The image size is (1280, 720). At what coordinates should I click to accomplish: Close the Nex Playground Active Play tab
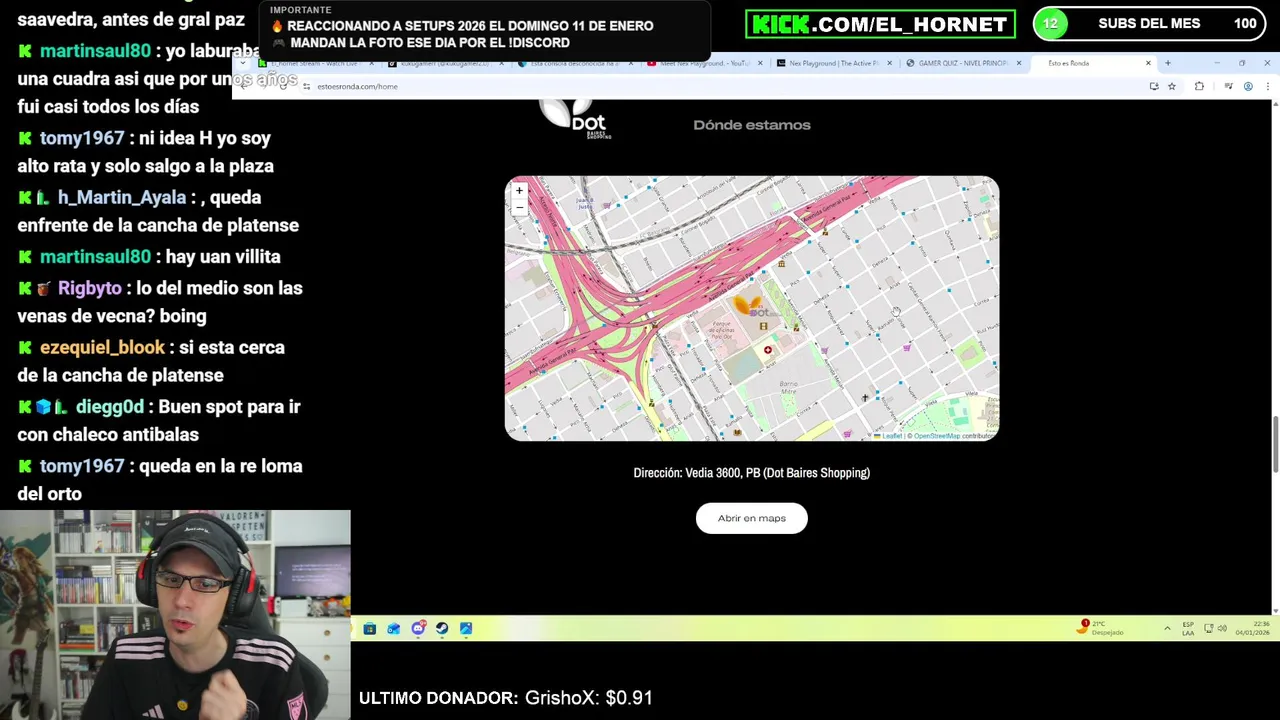tap(889, 63)
